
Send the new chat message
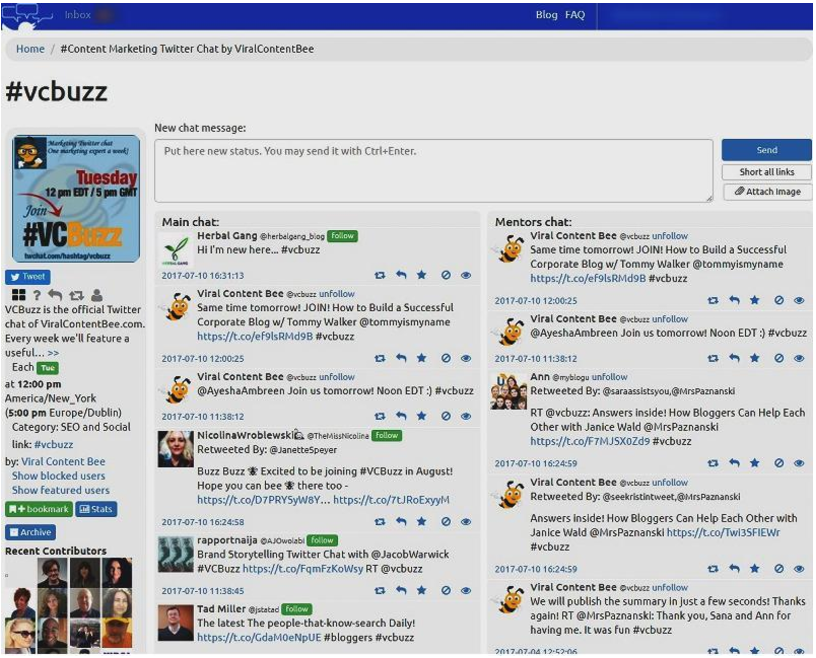tap(767, 150)
